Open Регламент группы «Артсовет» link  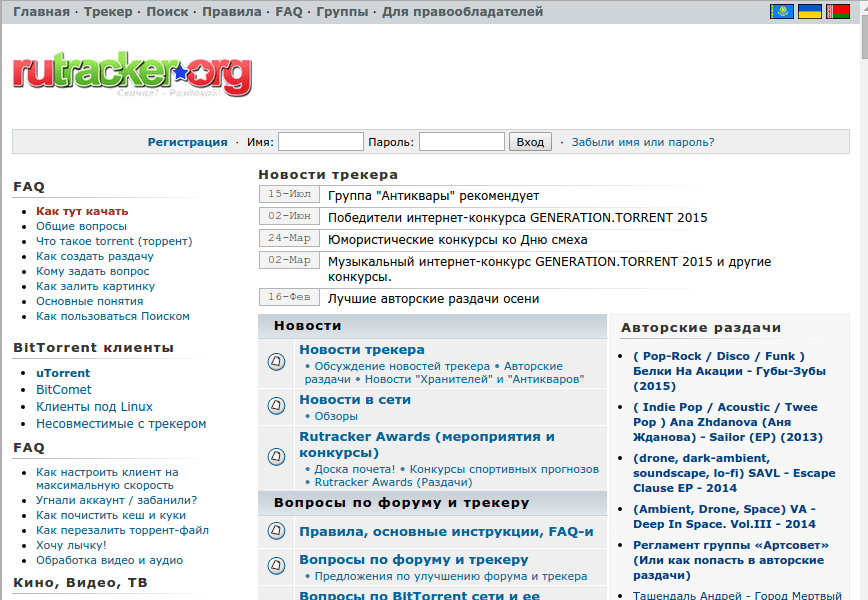pyautogui.click(x=731, y=560)
